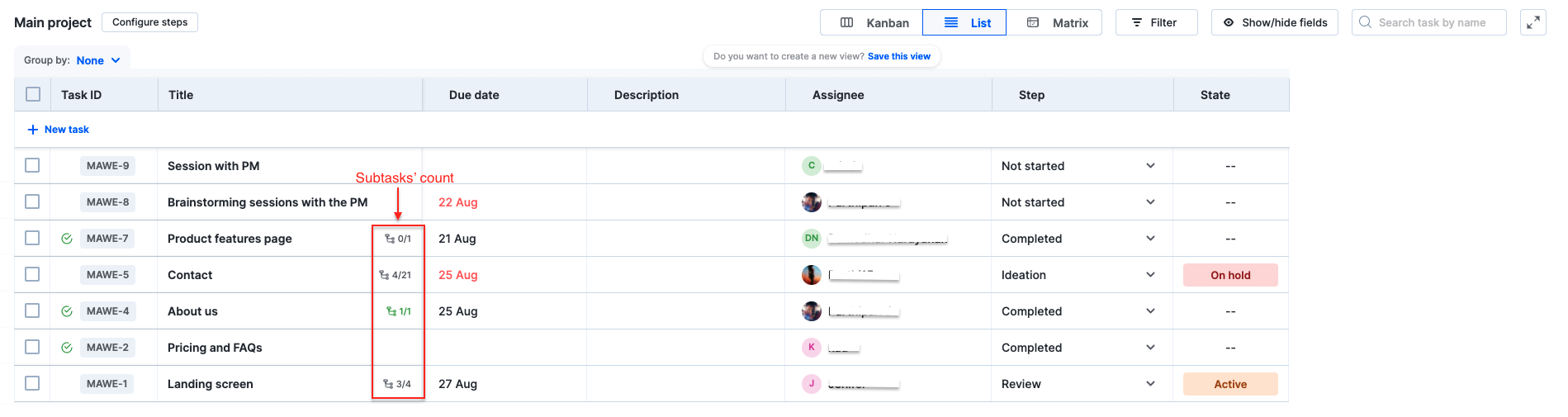Open the task titled Pricing and FAQs

coord(215,348)
